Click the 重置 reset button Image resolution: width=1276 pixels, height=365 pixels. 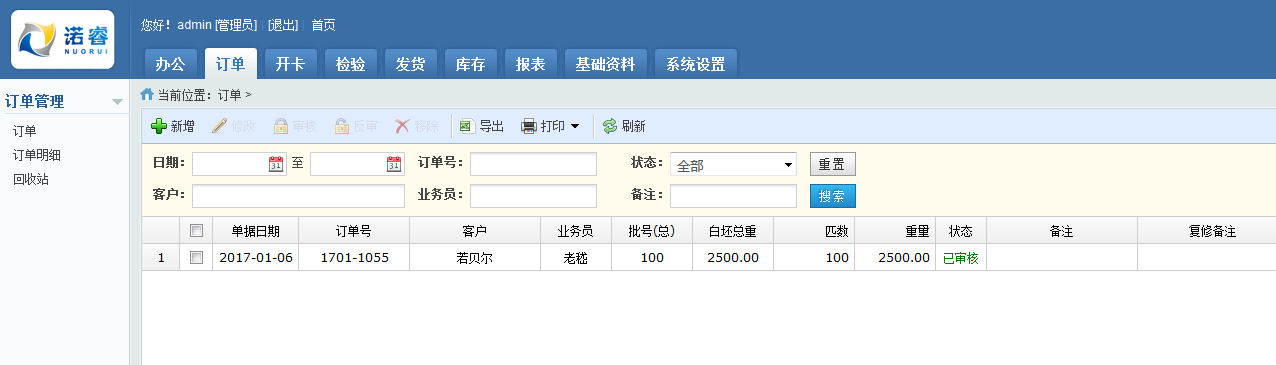(832, 164)
